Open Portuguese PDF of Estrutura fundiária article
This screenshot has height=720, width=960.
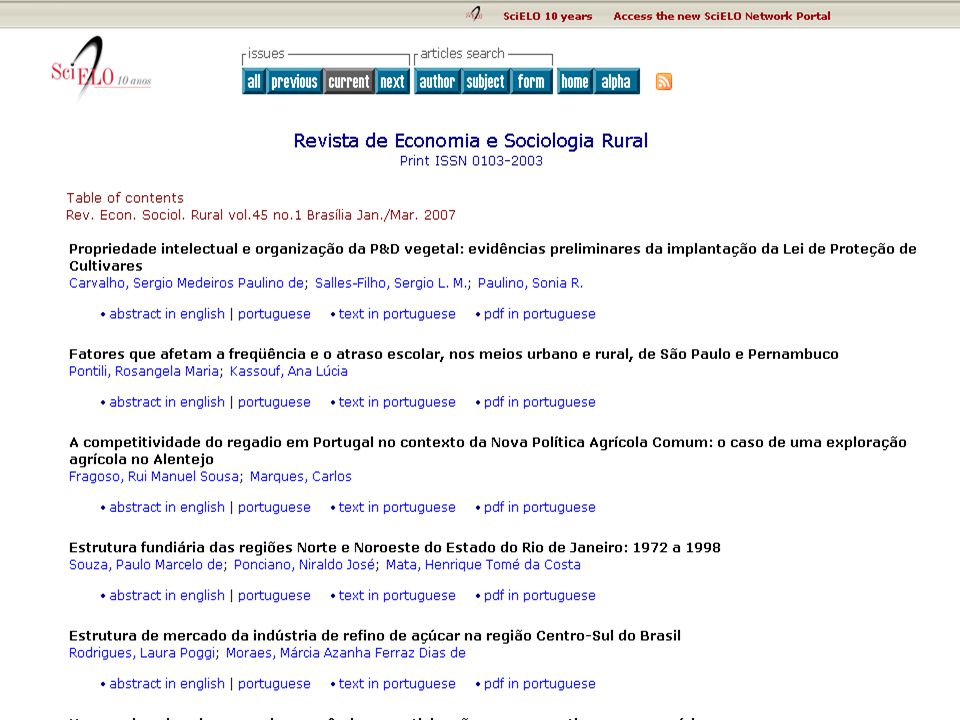coord(539,595)
